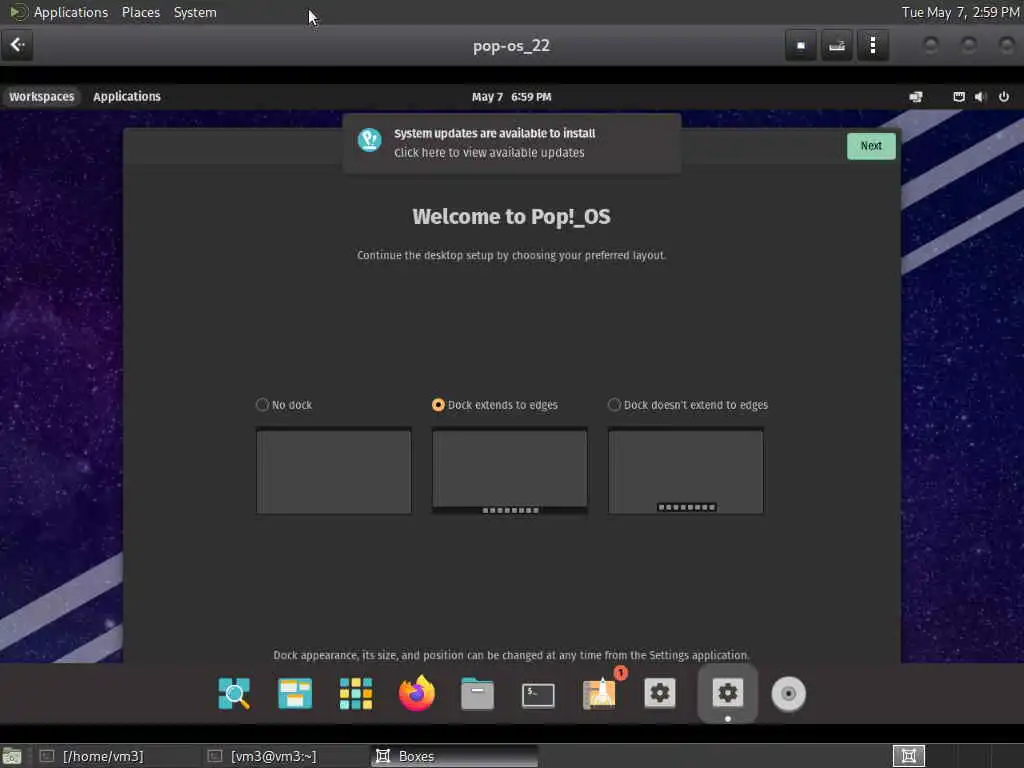
Task: Switch to the Boxes taskbar window
Action: [x=455, y=756]
